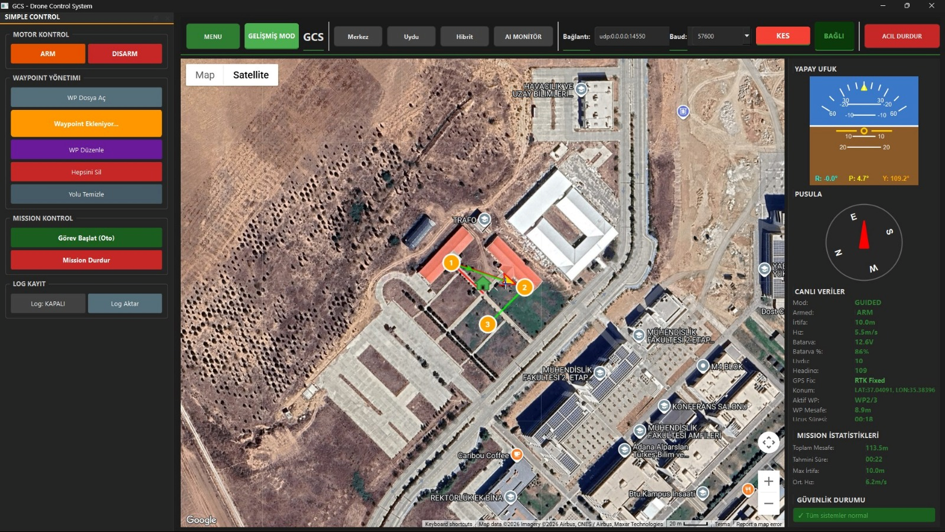The height and width of the screenshot is (532, 945).
Task: Click the Log Aktar button
Action: pyautogui.click(x=125, y=304)
